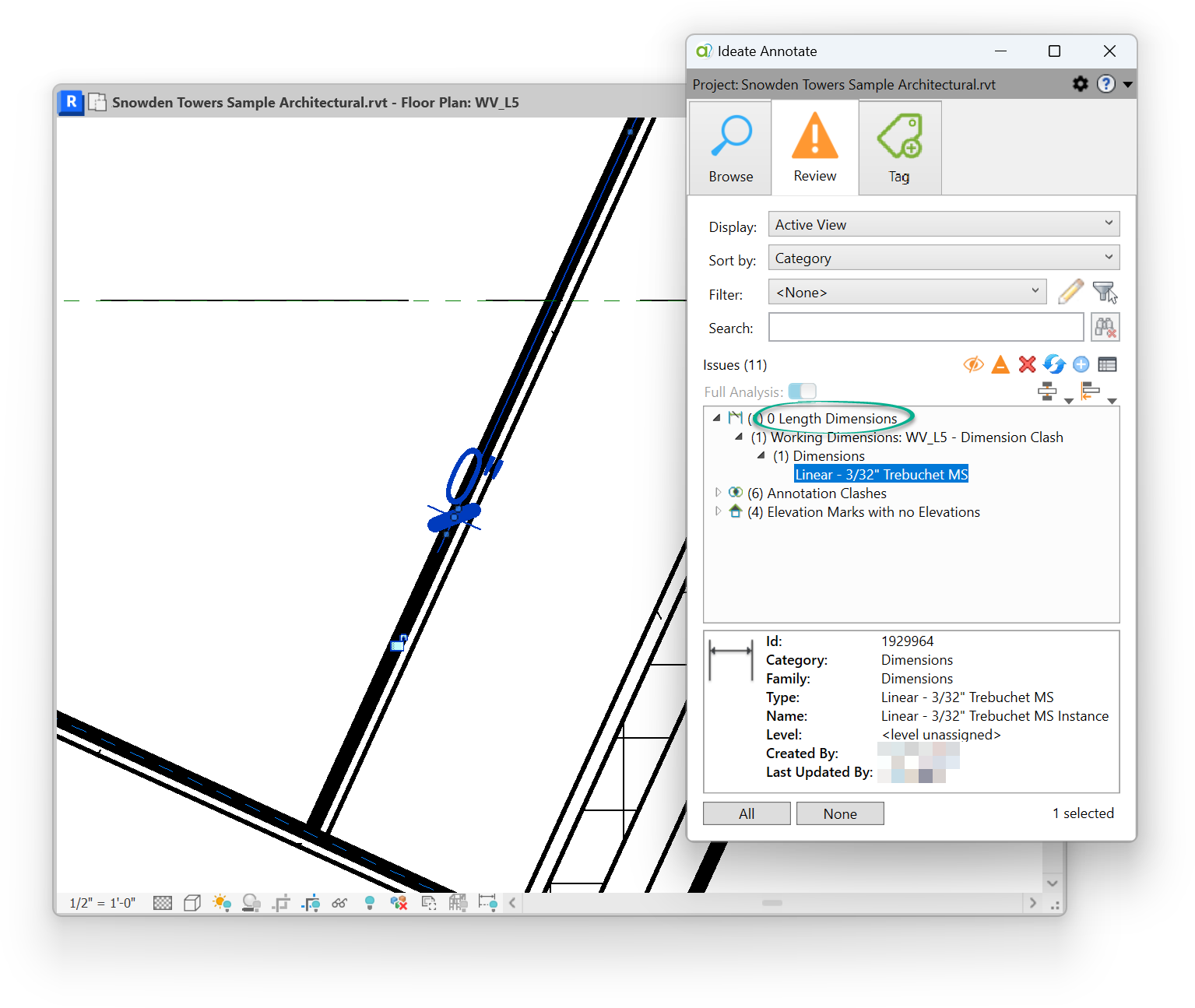Click the All button
This screenshot has height=1008, width=1195.
point(747,813)
